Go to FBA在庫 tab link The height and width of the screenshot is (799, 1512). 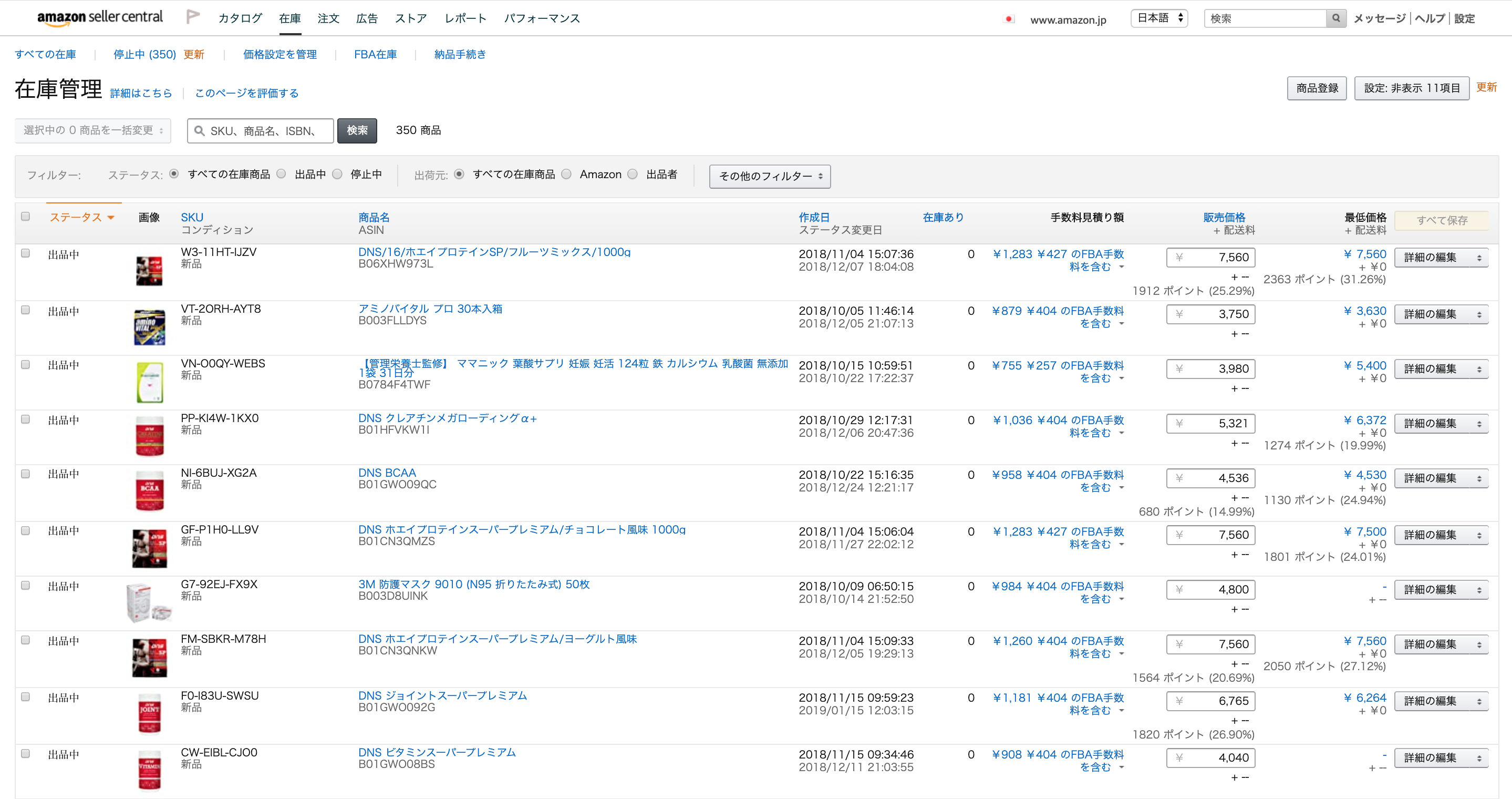click(375, 55)
